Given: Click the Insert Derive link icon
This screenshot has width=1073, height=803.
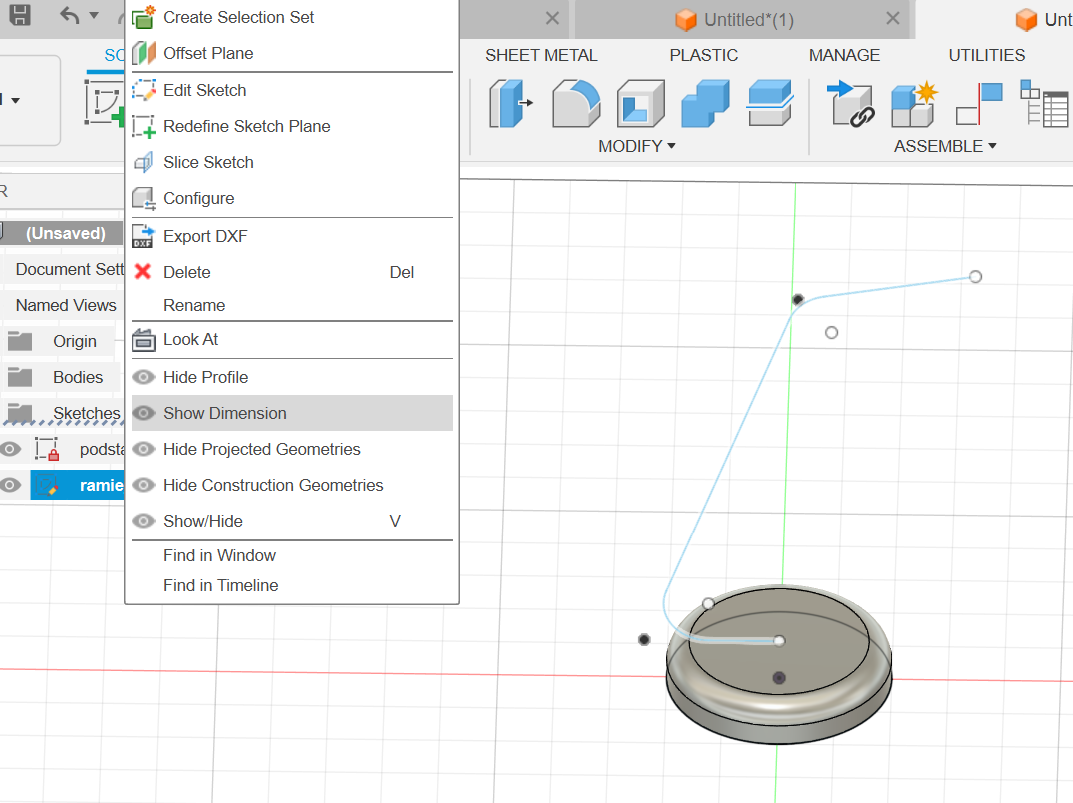Looking at the screenshot, I should pos(852,104).
